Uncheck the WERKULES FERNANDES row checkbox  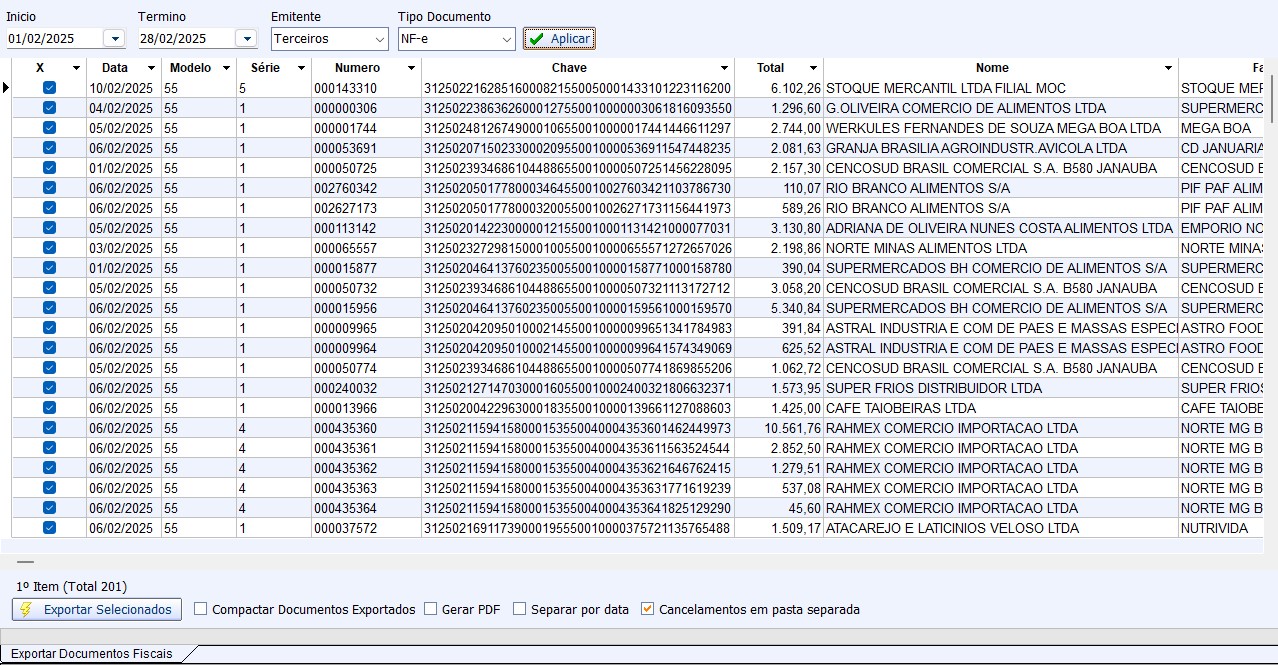[49, 128]
